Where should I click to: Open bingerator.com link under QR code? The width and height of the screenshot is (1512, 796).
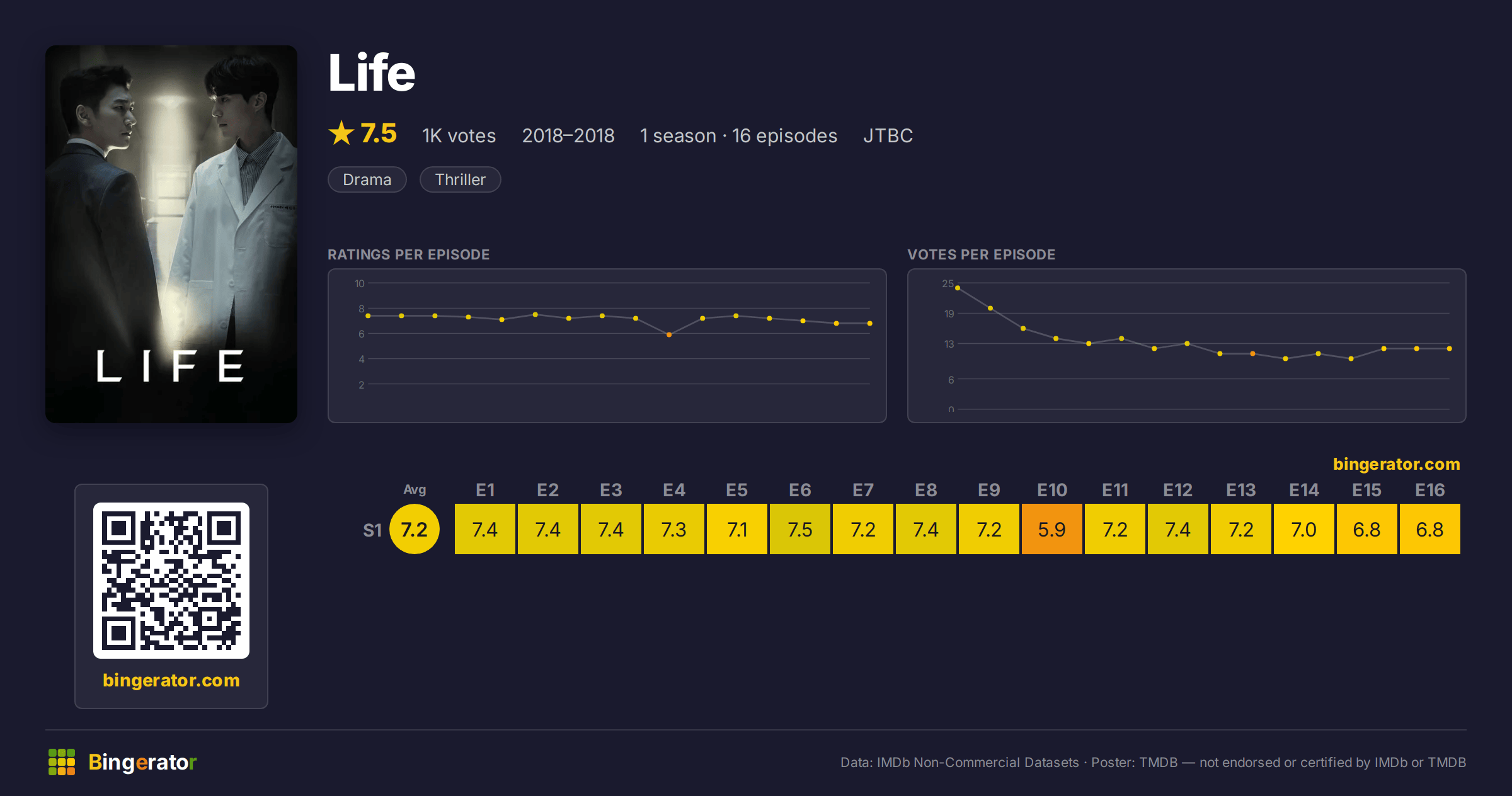click(171, 680)
